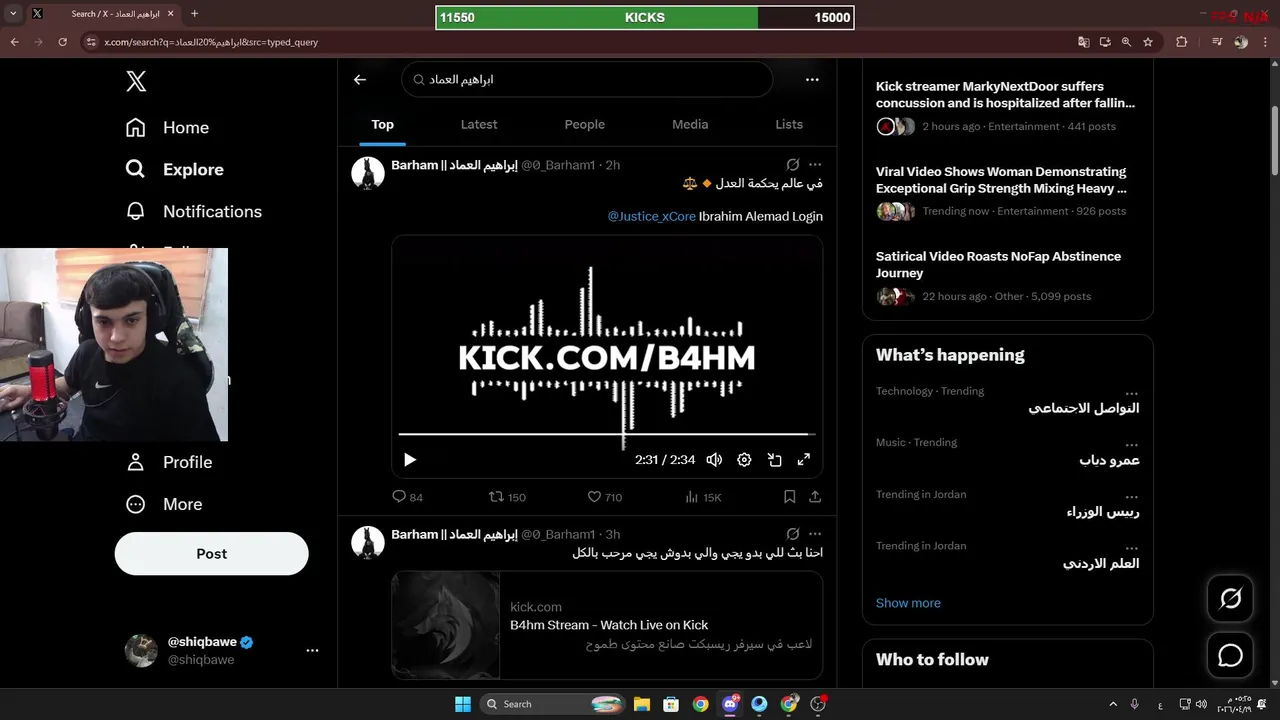Select the Top search tab

coord(382,125)
